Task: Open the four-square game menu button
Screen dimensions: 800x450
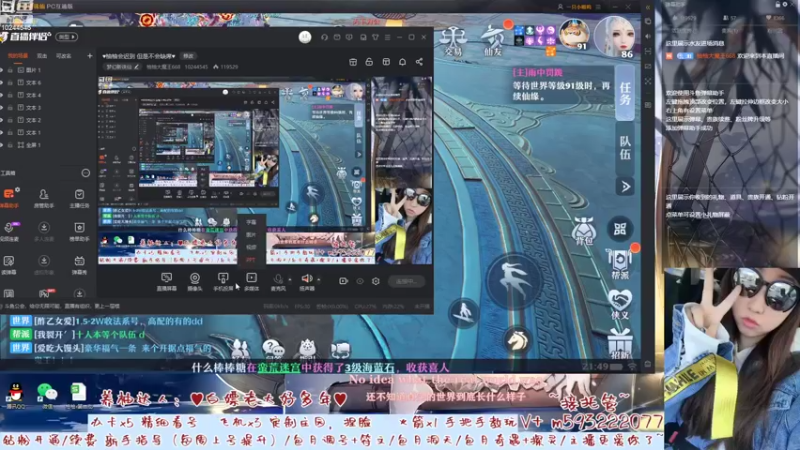Action: click(x=620, y=229)
